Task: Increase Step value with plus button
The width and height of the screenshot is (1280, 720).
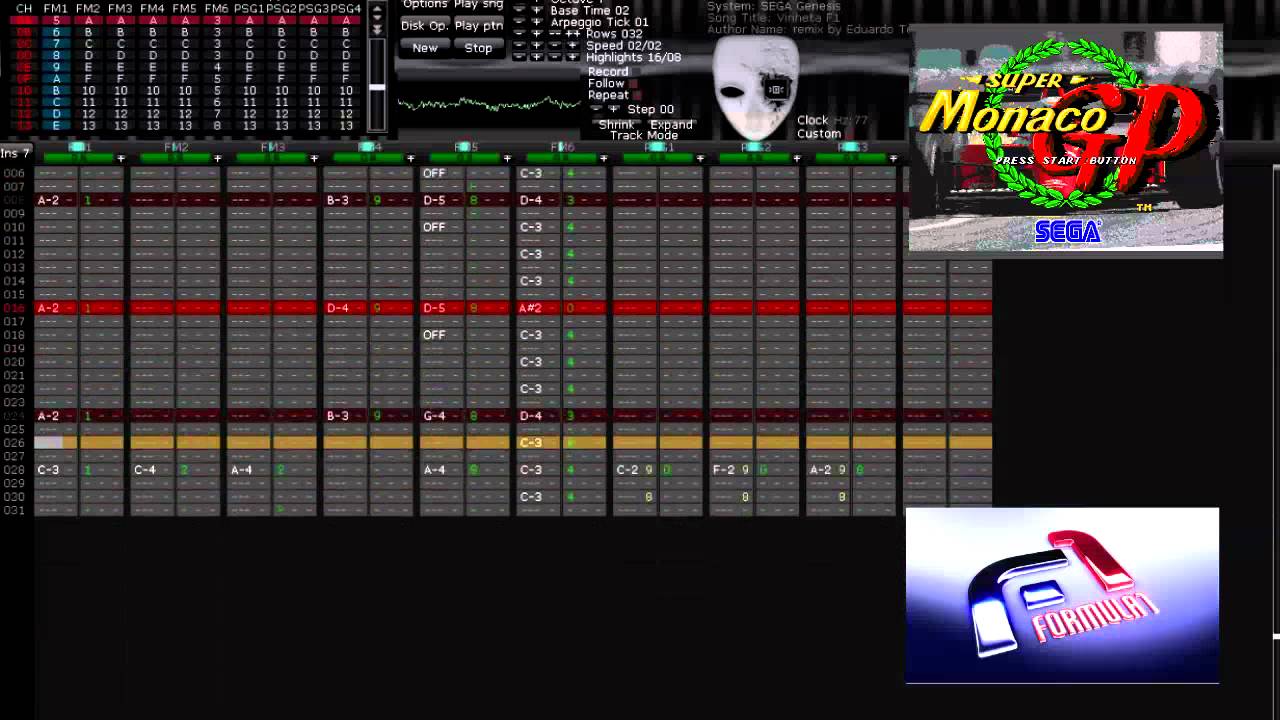Action: tap(613, 109)
